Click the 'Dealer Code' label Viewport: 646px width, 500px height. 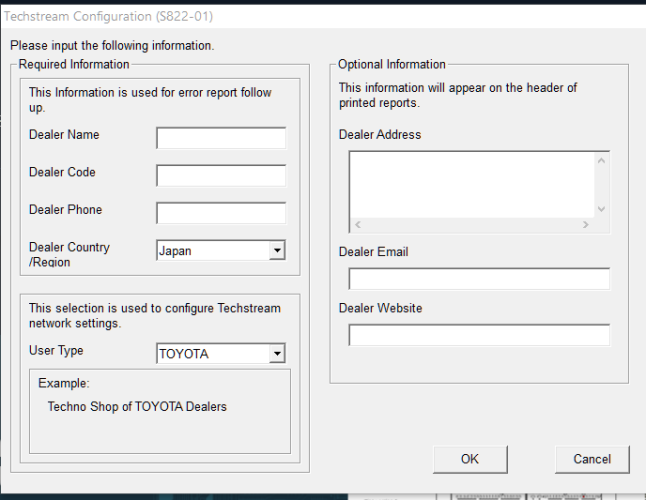point(62,172)
